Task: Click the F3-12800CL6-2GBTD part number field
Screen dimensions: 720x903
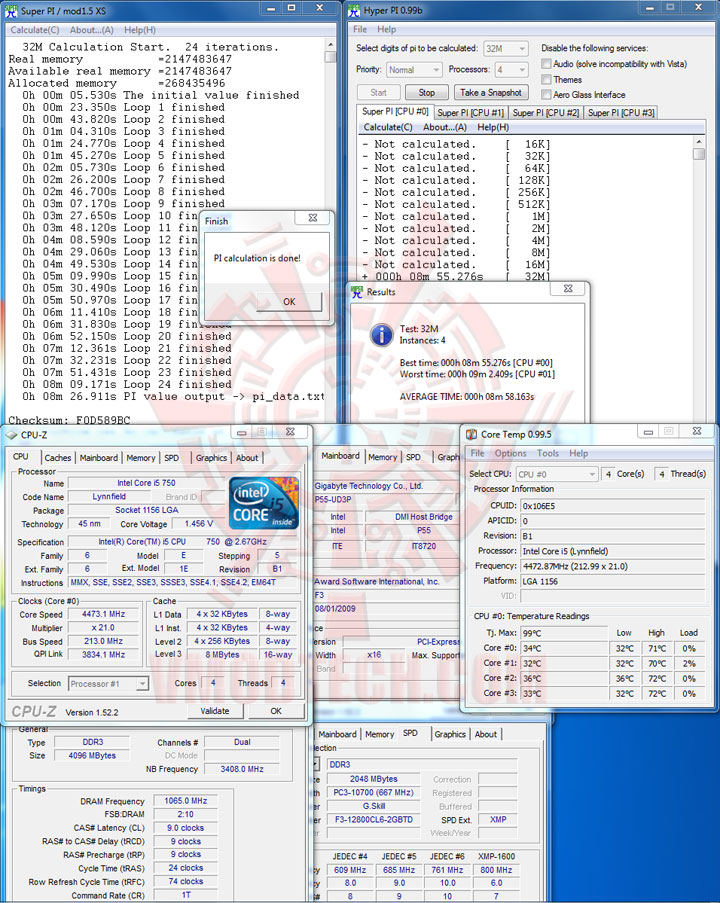Action: (374, 819)
